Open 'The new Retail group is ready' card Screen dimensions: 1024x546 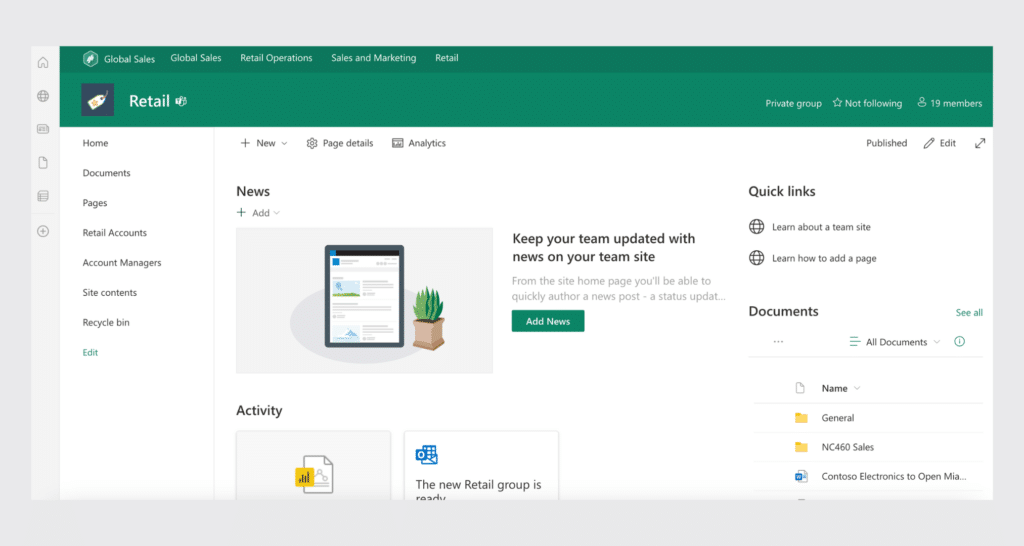click(481, 466)
